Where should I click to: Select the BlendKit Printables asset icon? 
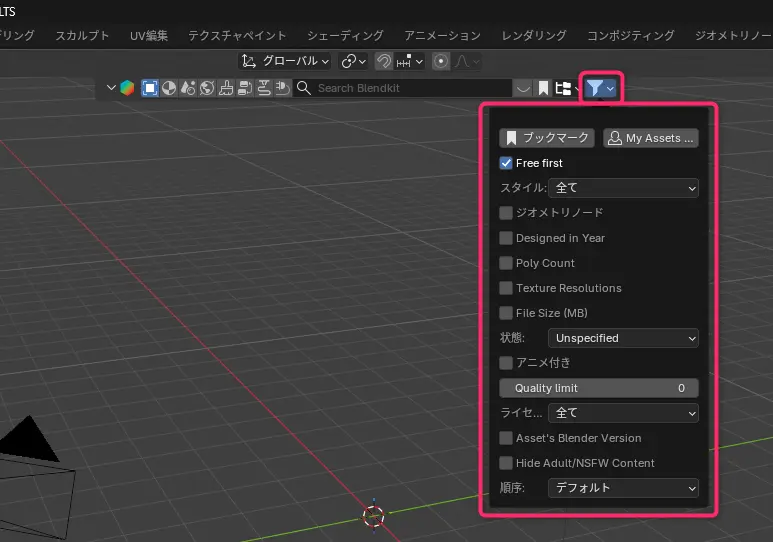[264, 88]
